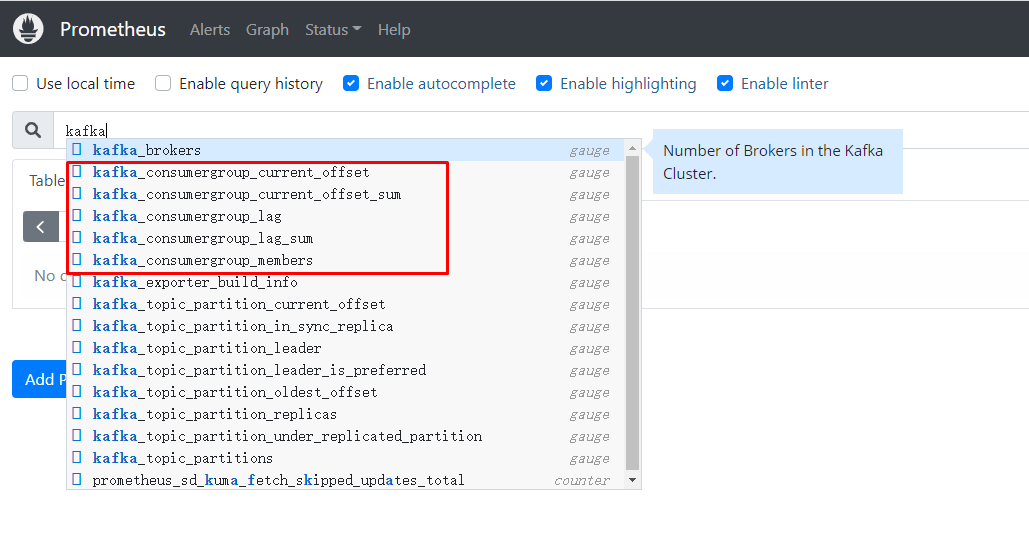Click the icon beside kafka_exporter_build_info suggestion

tap(77, 282)
